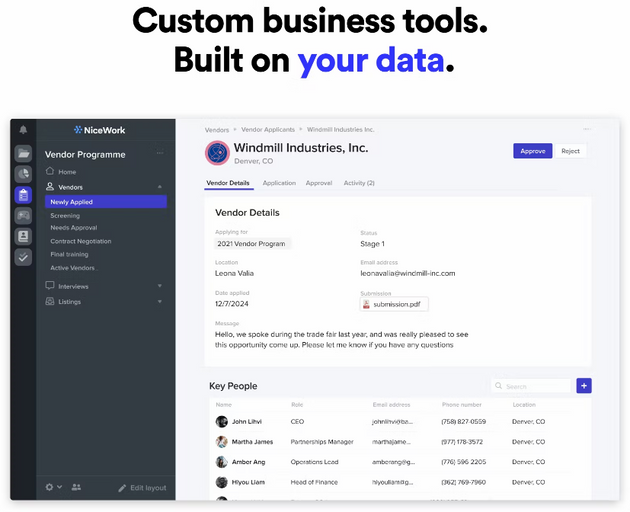Switch to the Application tab
Viewport: 630px width, 512px height.
click(x=279, y=183)
